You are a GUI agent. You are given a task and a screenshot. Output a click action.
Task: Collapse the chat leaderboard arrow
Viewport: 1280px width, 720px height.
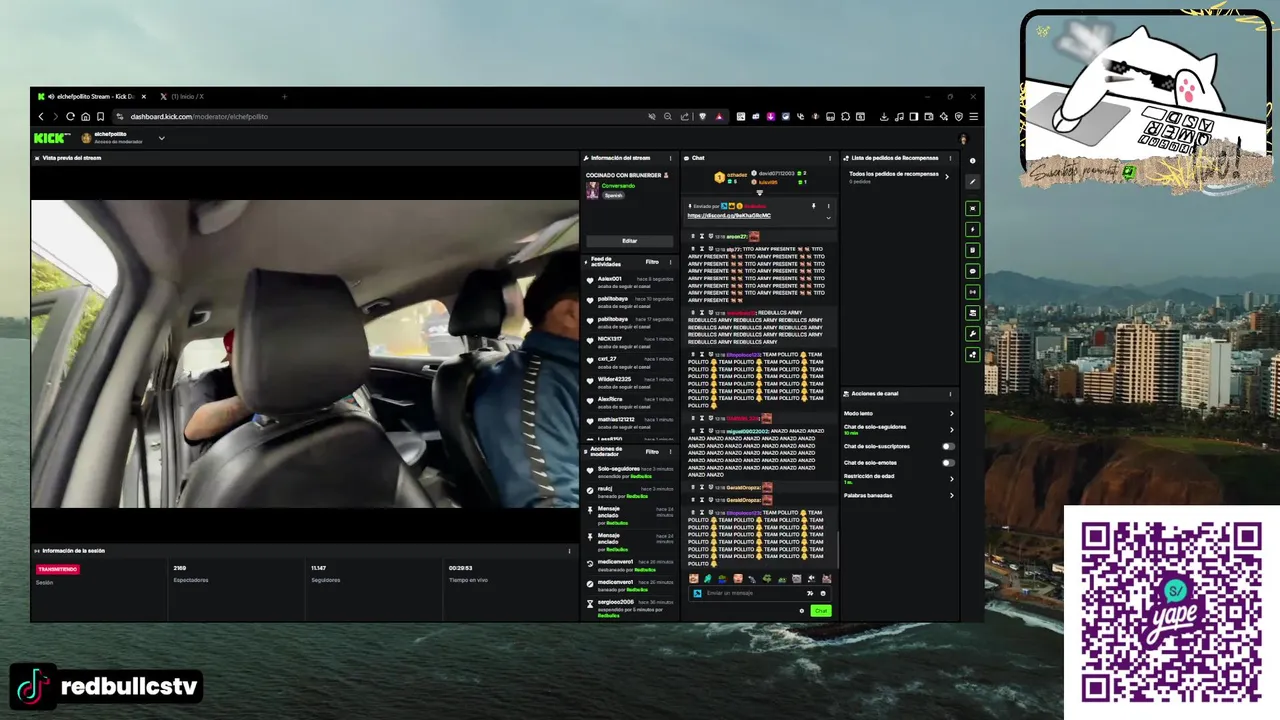(759, 192)
